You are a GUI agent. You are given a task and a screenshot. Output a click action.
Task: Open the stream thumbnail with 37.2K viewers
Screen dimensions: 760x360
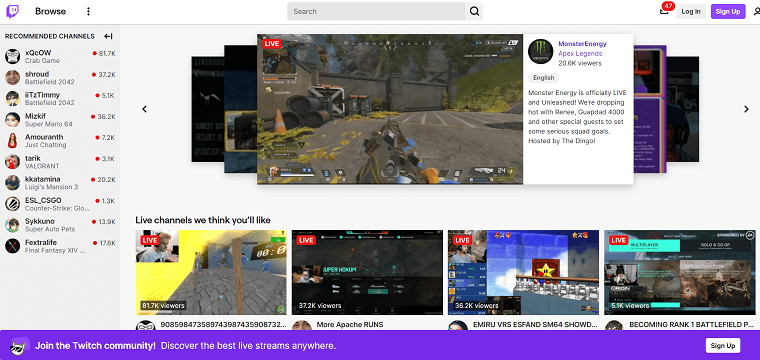pos(367,272)
